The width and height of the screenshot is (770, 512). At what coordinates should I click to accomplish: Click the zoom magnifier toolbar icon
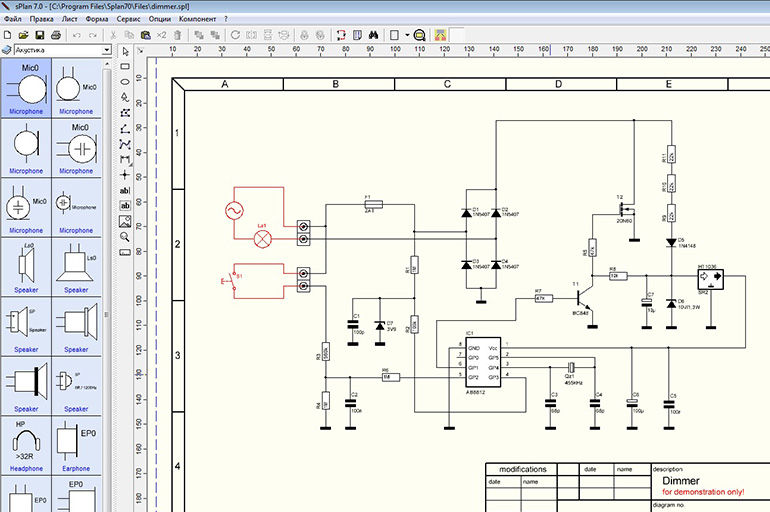click(x=419, y=35)
